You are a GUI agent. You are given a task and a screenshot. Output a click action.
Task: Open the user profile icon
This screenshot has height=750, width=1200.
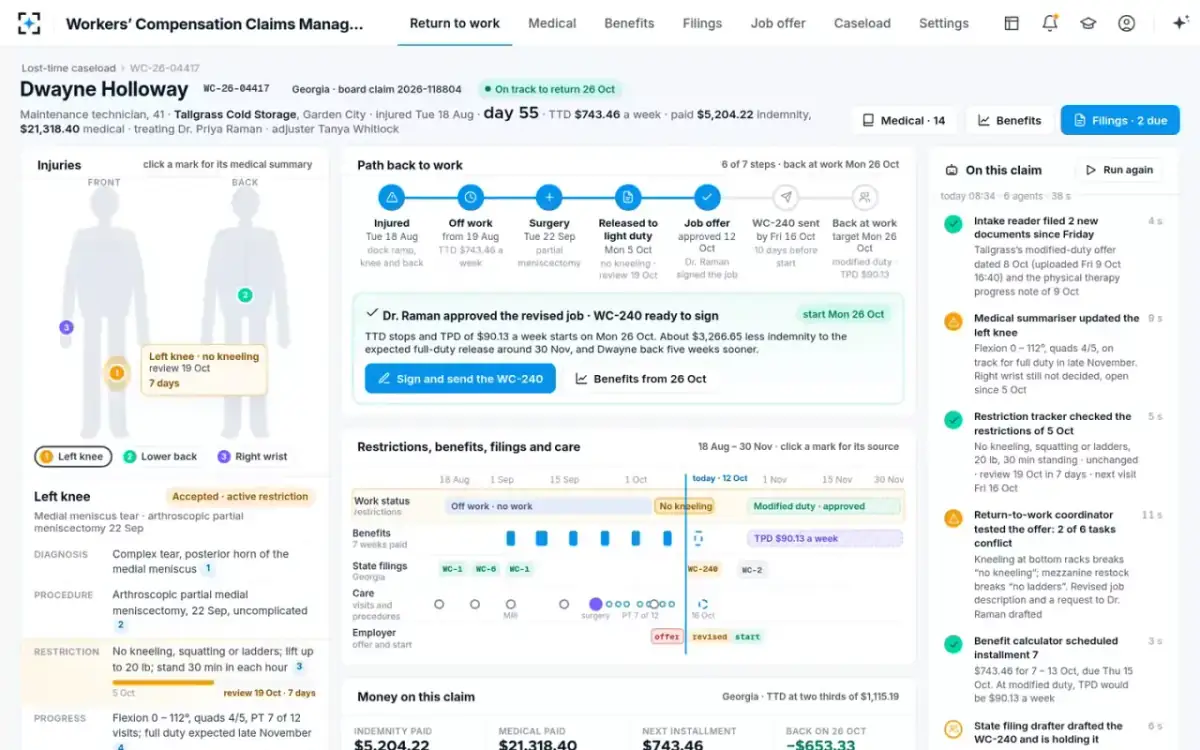point(1127,23)
